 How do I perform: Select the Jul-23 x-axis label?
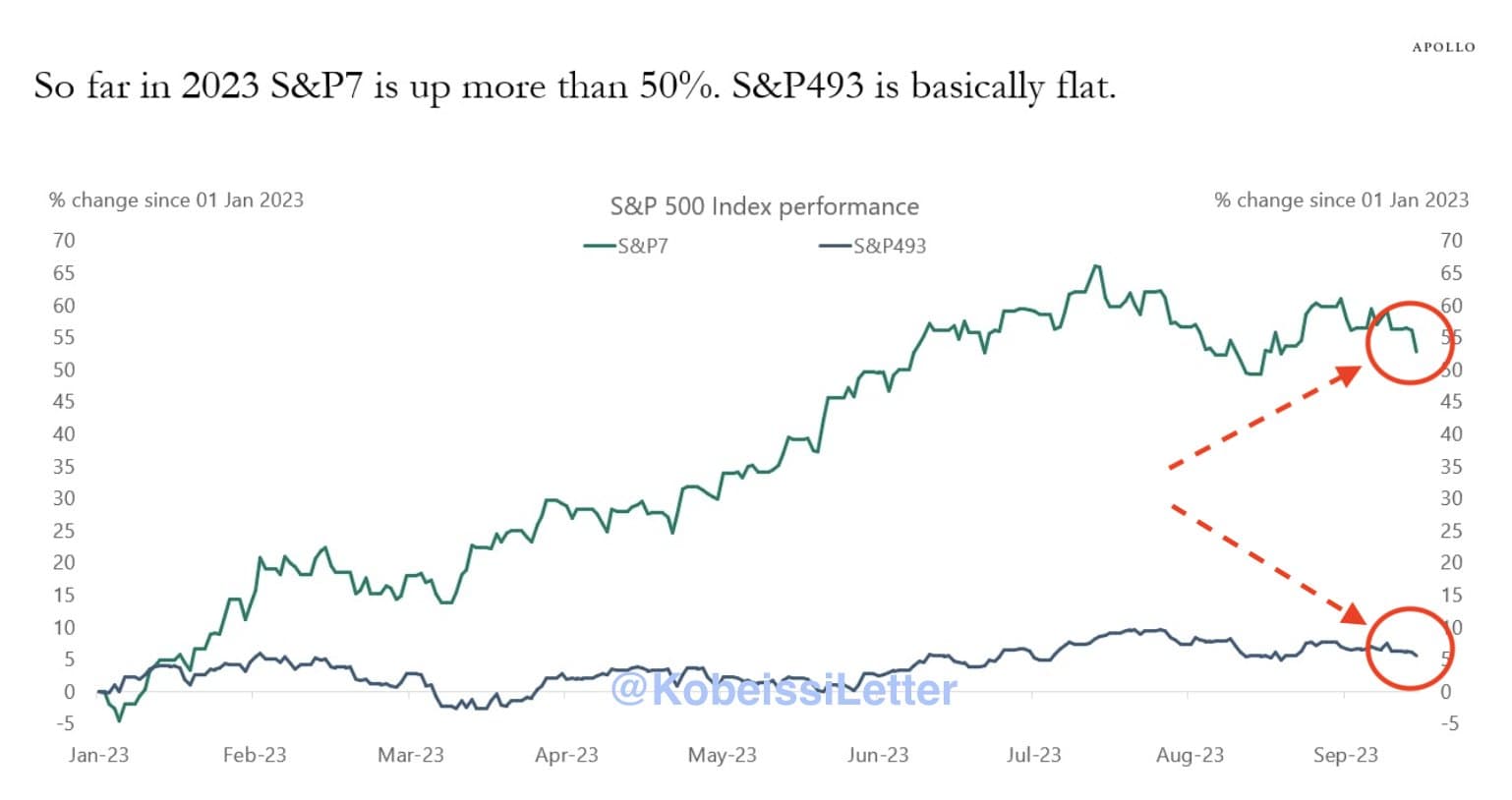tap(1033, 755)
